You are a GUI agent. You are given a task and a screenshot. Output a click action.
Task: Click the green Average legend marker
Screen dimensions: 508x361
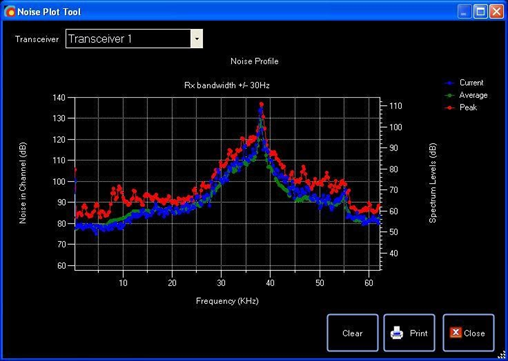[x=450, y=95]
